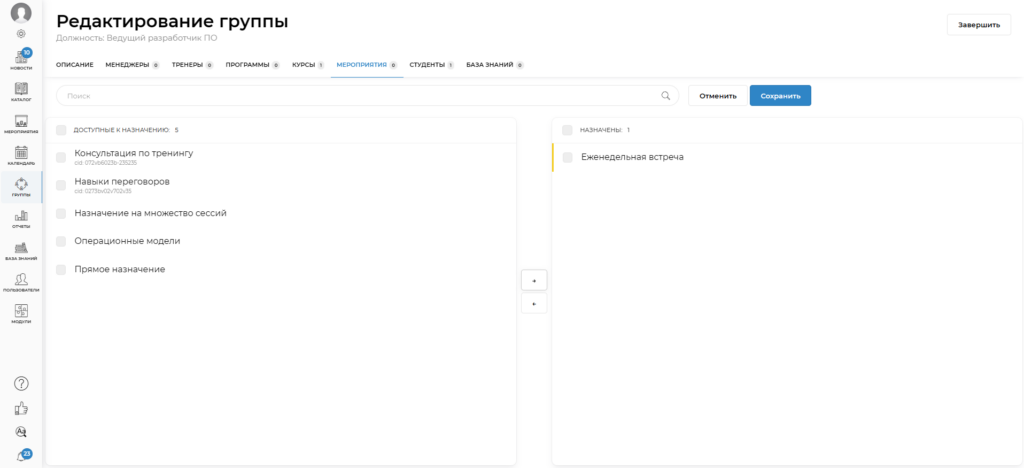This screenshot has width=1024, height=468.
Task: Click the Должность: Ведущий разработчик ПО subtitle
Action: pos(136,39)
